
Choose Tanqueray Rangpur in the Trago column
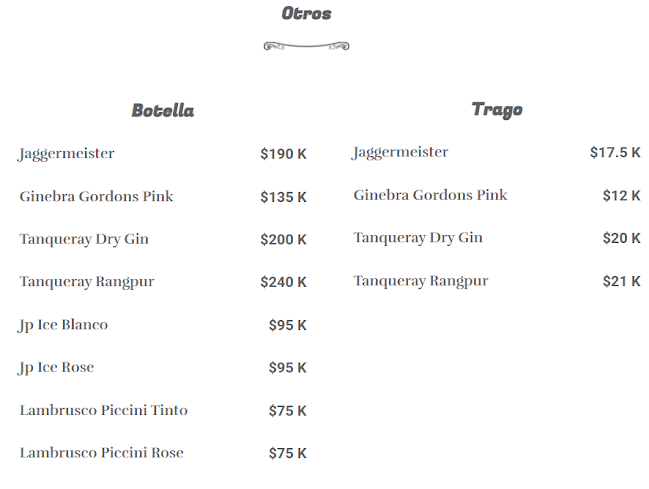pyautogui.click(x=420, y=281)
